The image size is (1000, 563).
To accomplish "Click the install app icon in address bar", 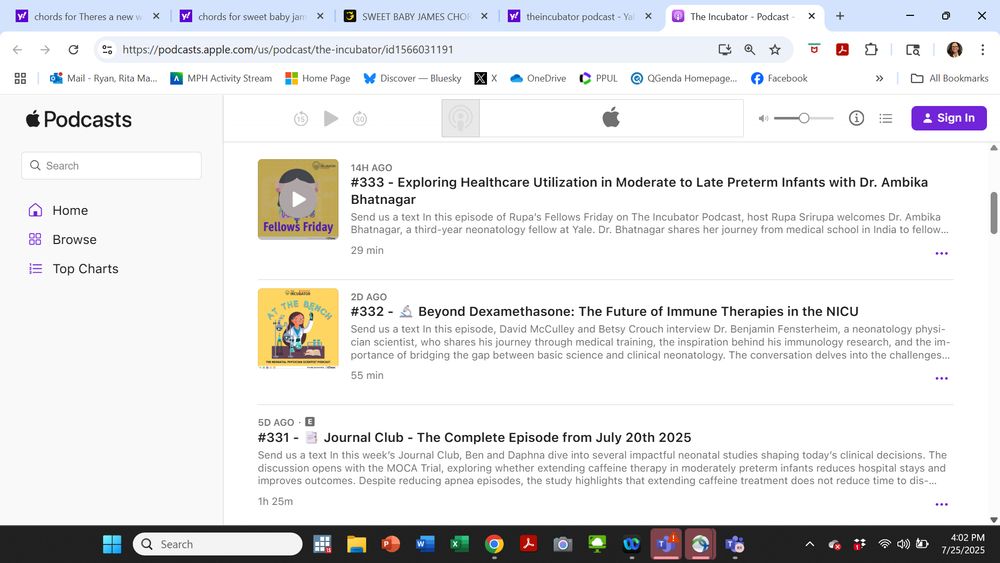I will [x=724, y=50].
